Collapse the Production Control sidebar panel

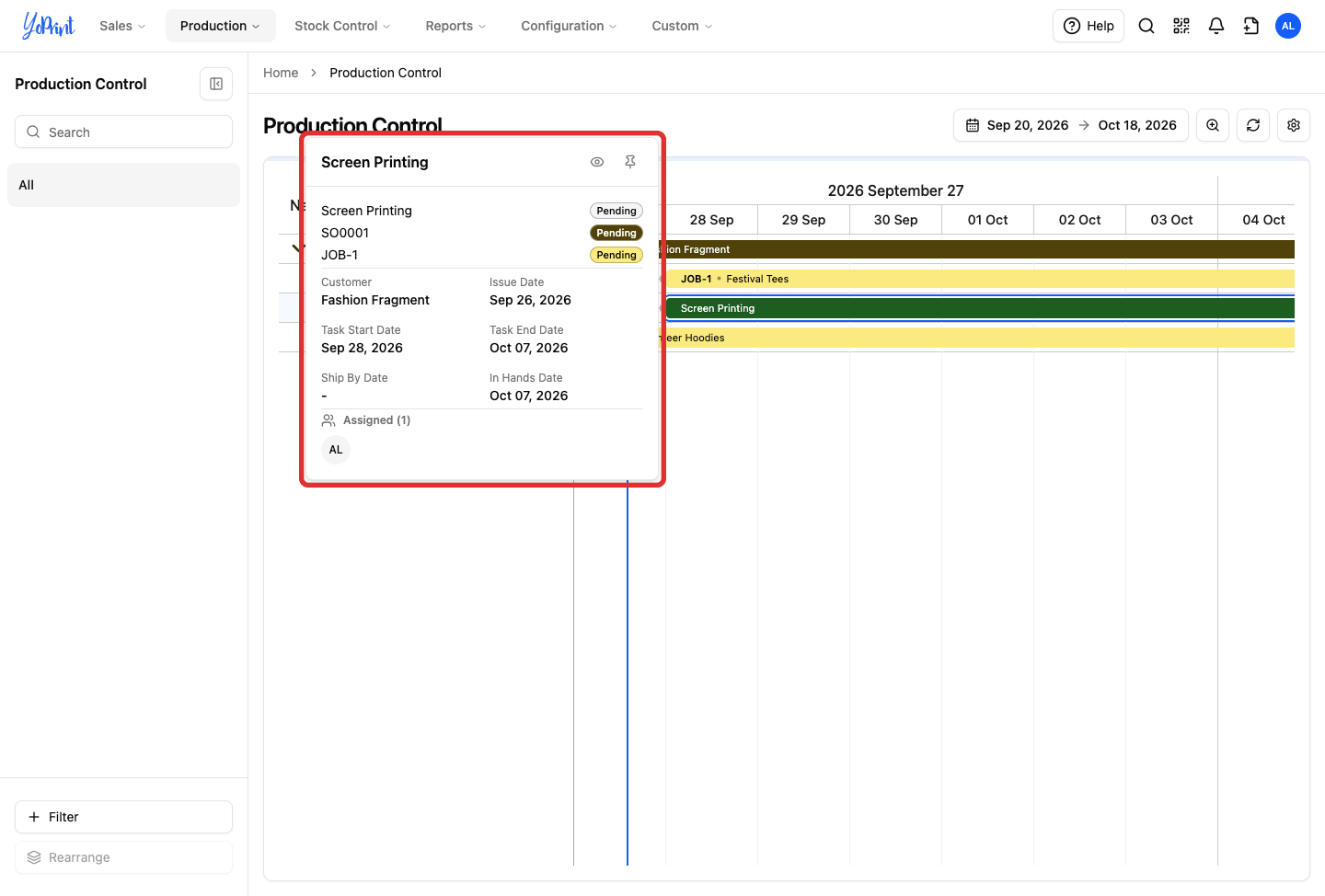216,84
